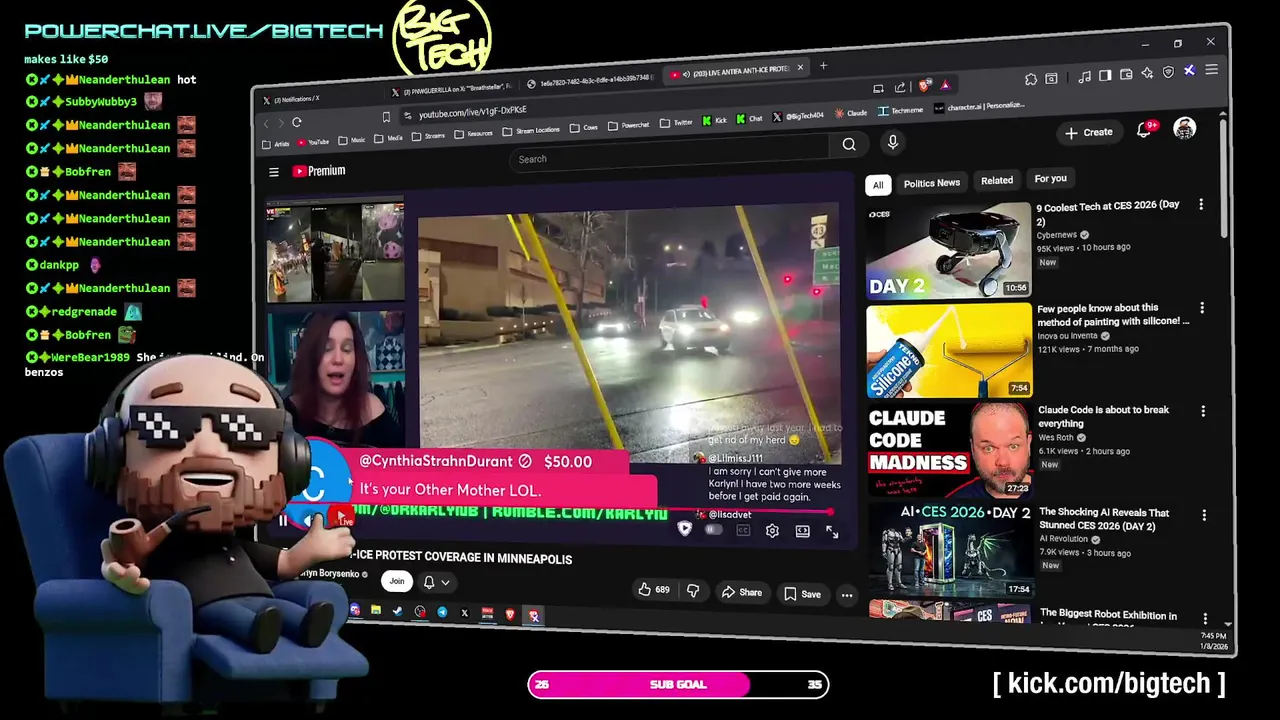Click the browser address bar URL

[x=472, y=113]
